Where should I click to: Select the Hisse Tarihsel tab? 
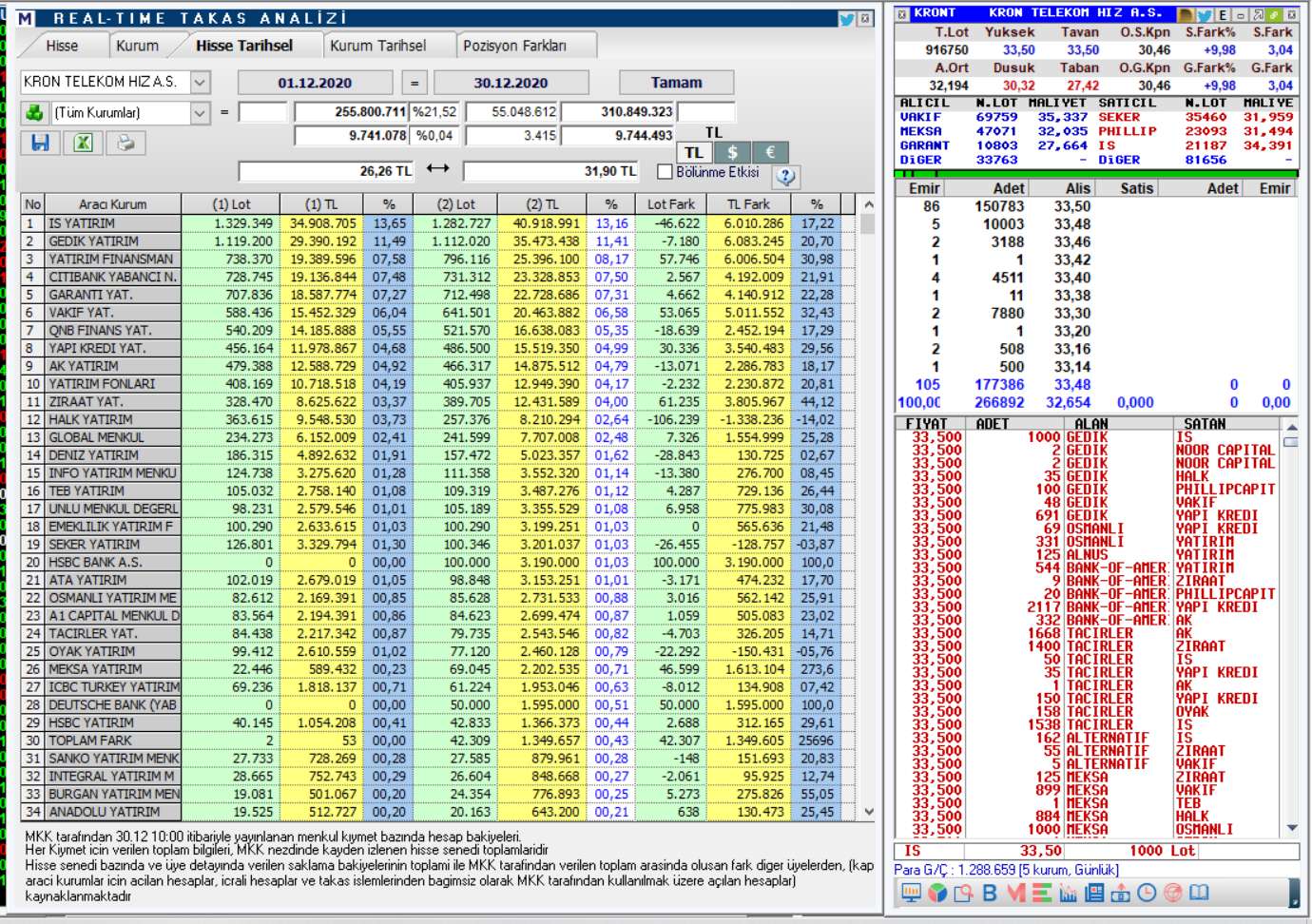coord(244,46)
